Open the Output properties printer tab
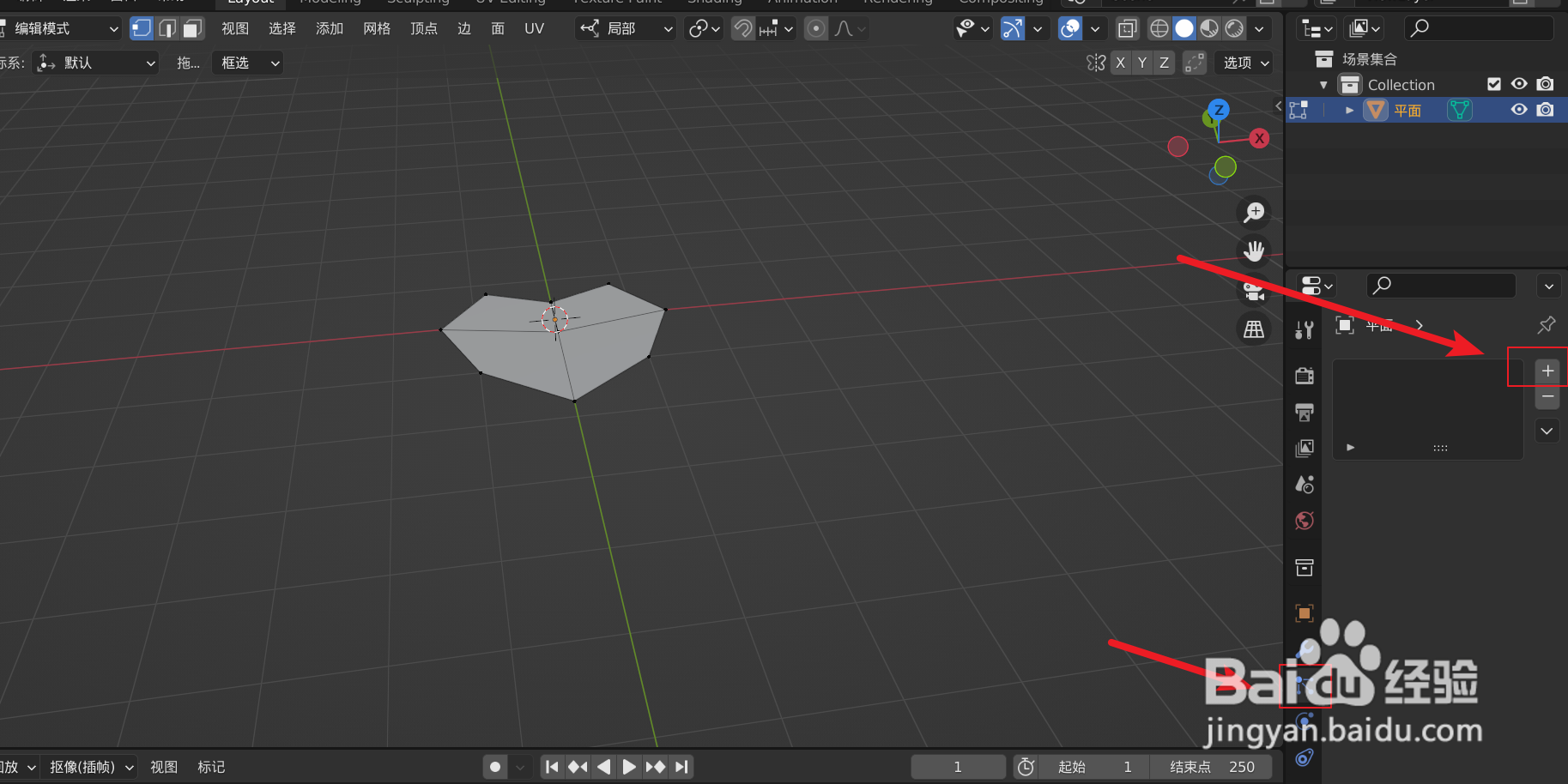 pos(1305,413)
